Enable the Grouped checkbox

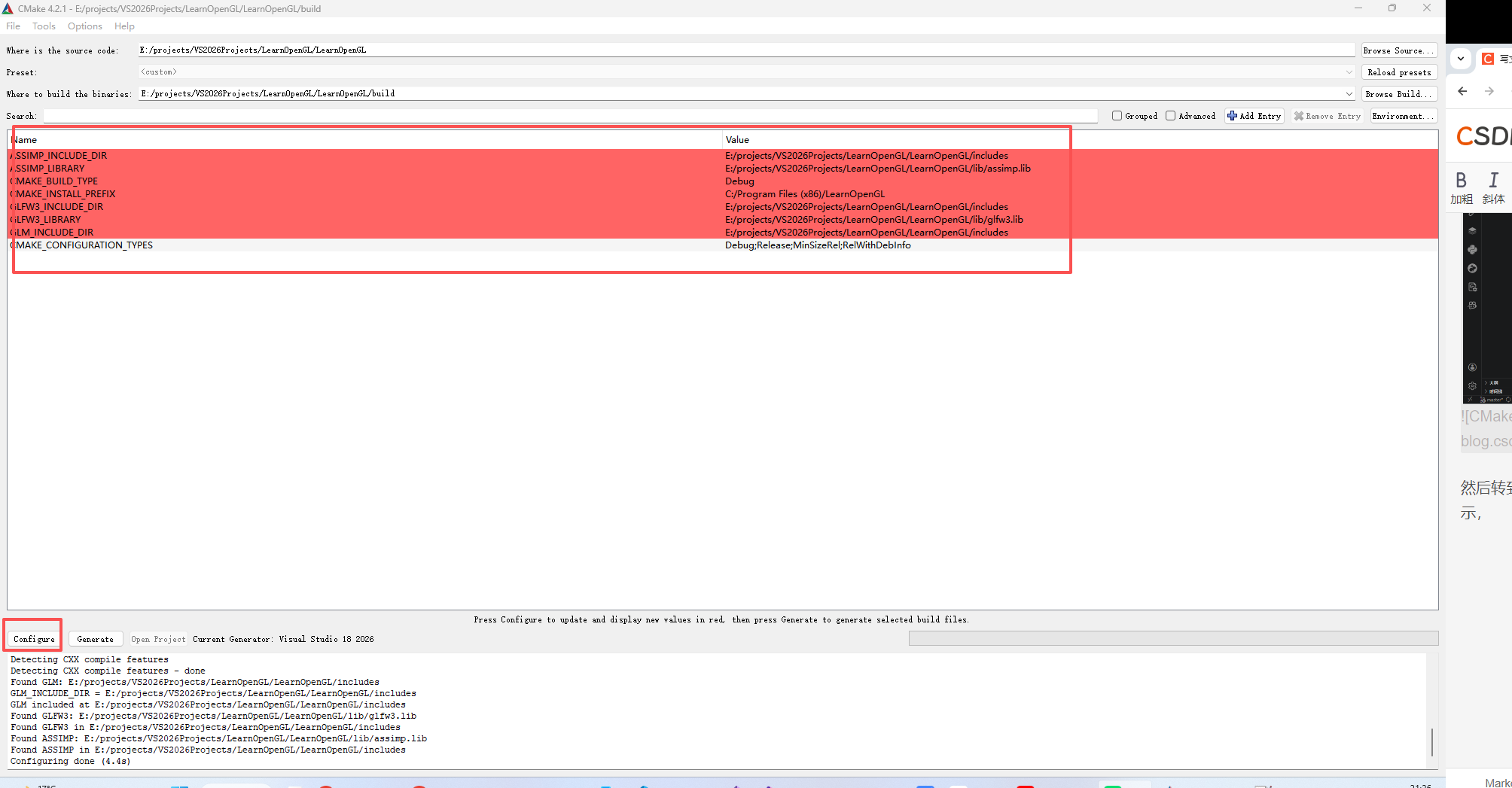1117,116
